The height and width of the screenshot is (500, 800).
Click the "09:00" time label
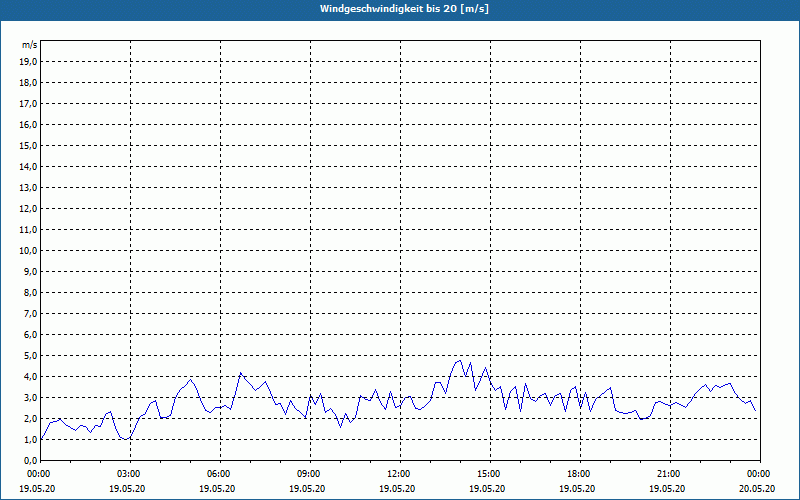[x=310, y=474]
